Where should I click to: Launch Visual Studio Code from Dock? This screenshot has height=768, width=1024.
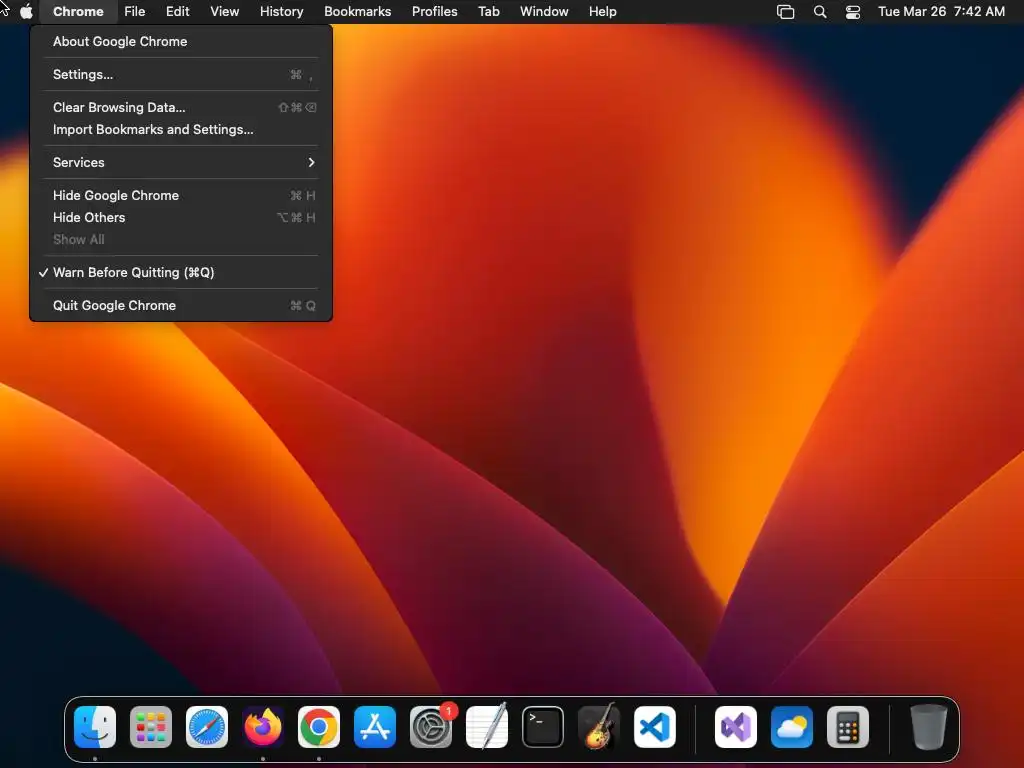(655, 727)
